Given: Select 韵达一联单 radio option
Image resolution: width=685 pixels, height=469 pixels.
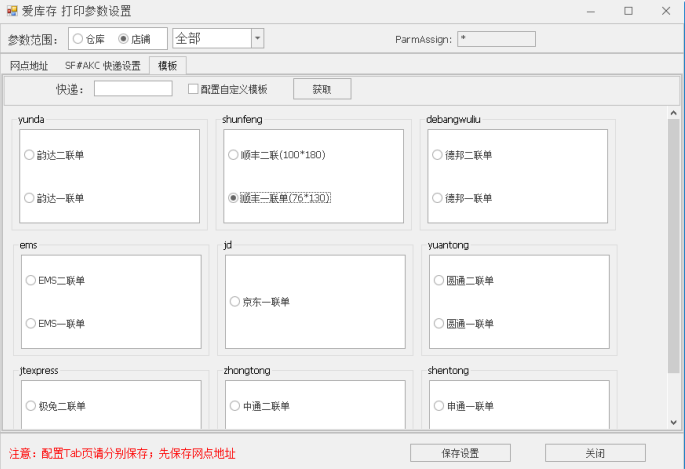Looking at the screenshot, I should pos(54,198).
